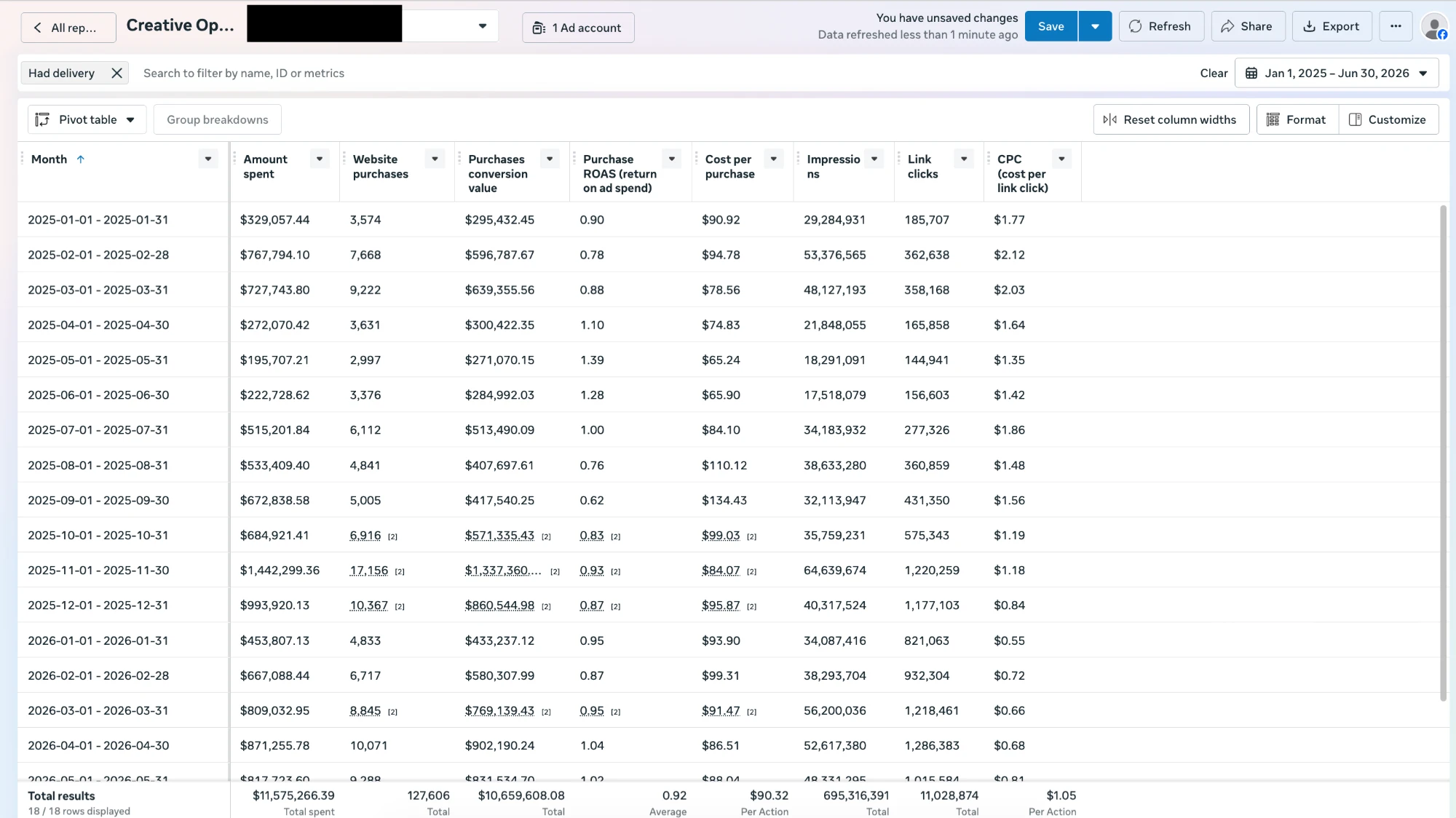Refresh the report data

(1160, 26)
